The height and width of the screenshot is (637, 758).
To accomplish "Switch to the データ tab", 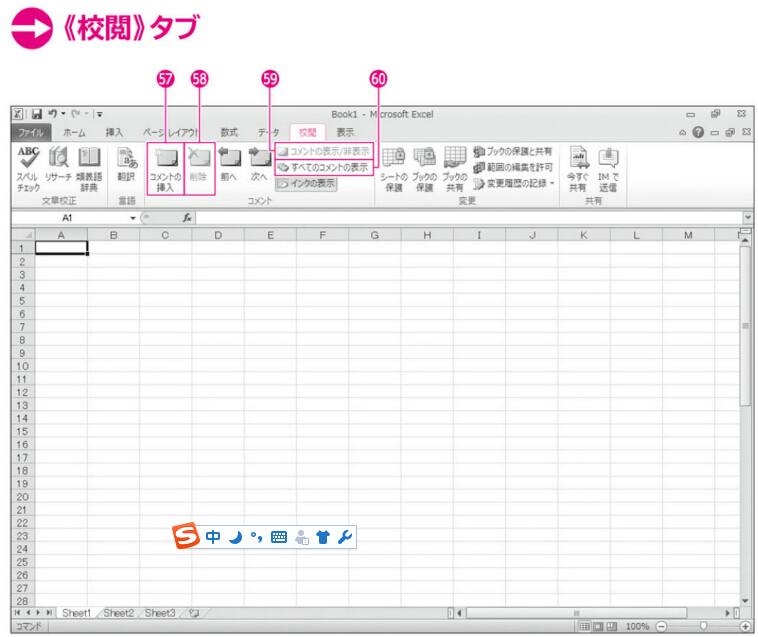I will point(268,132).
